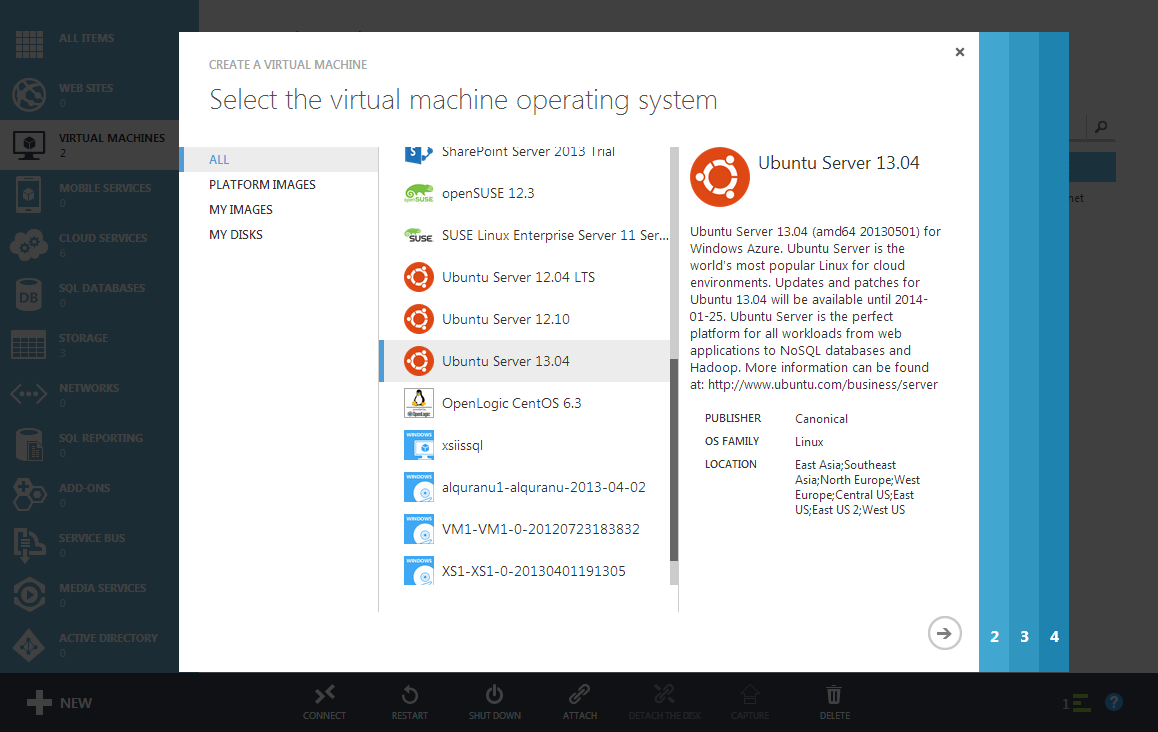Close the Create Virtual Machine dialog
The height and width of the screenshot is (732, 1158).
(960, 52)
